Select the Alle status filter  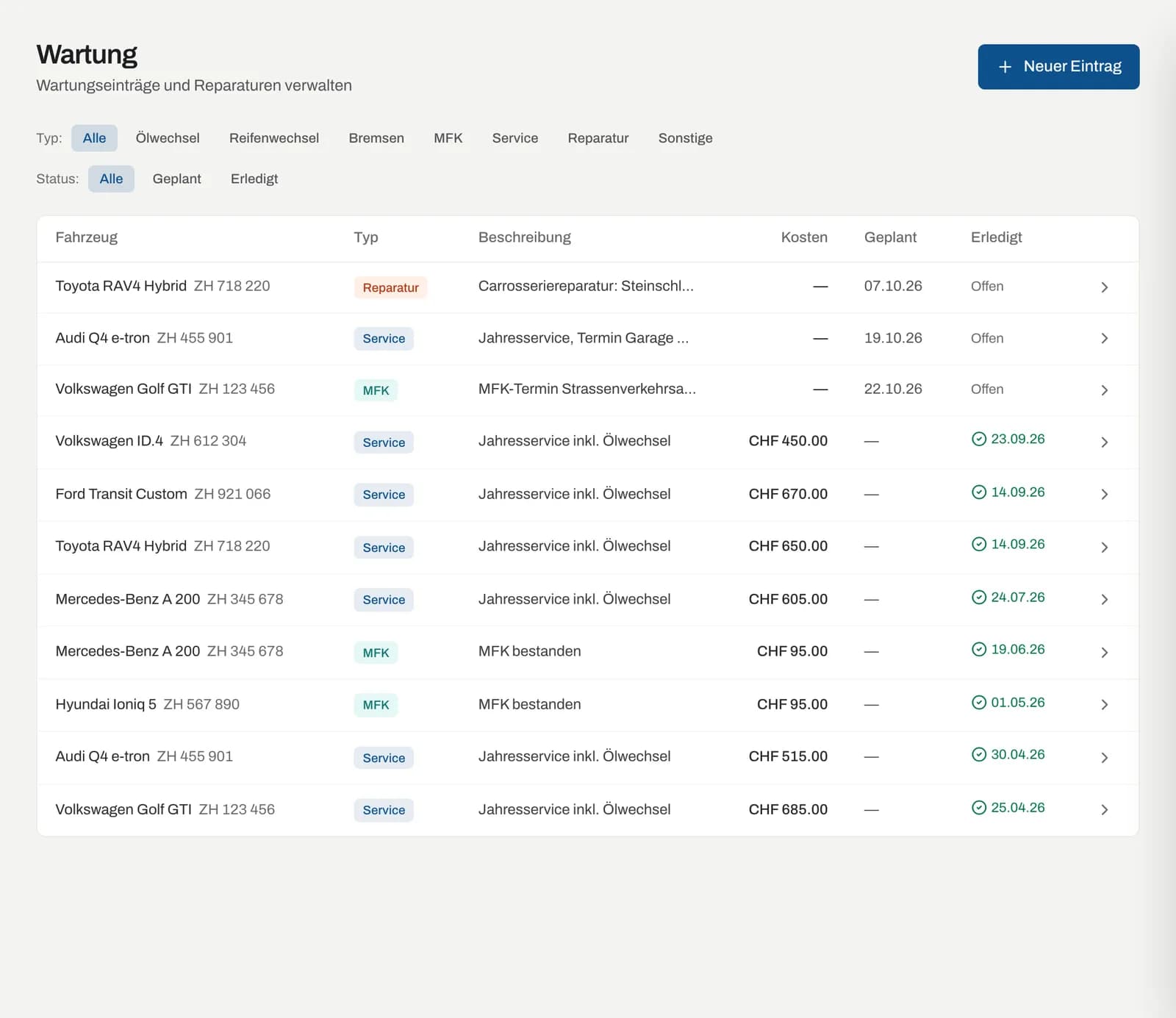tap(111, 179)
